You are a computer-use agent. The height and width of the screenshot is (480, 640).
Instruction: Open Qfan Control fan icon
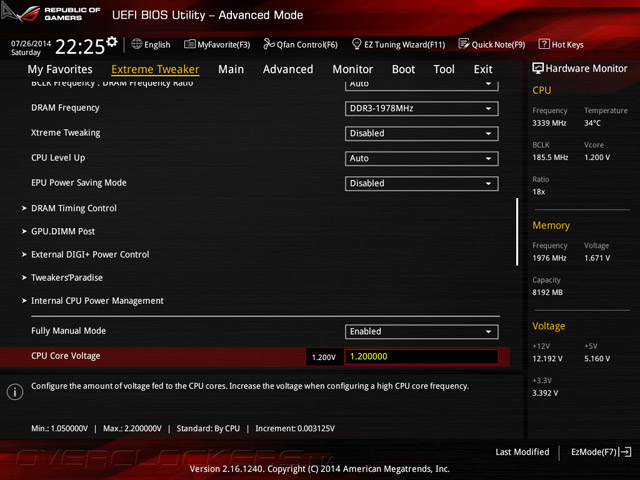pyautogui.click(x=269, y=44)
